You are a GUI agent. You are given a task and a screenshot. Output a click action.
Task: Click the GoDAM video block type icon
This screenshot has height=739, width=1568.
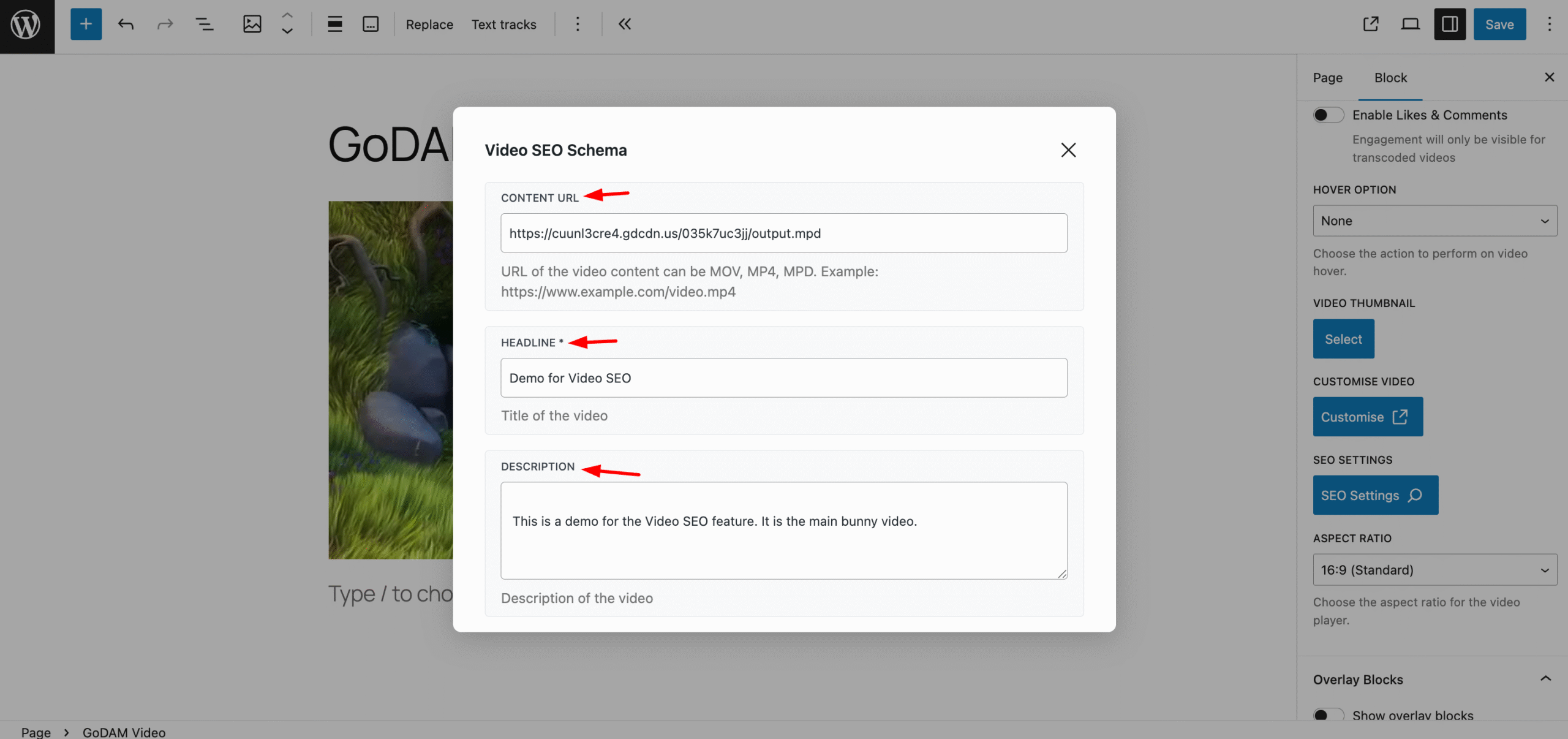tap(252, 25)
